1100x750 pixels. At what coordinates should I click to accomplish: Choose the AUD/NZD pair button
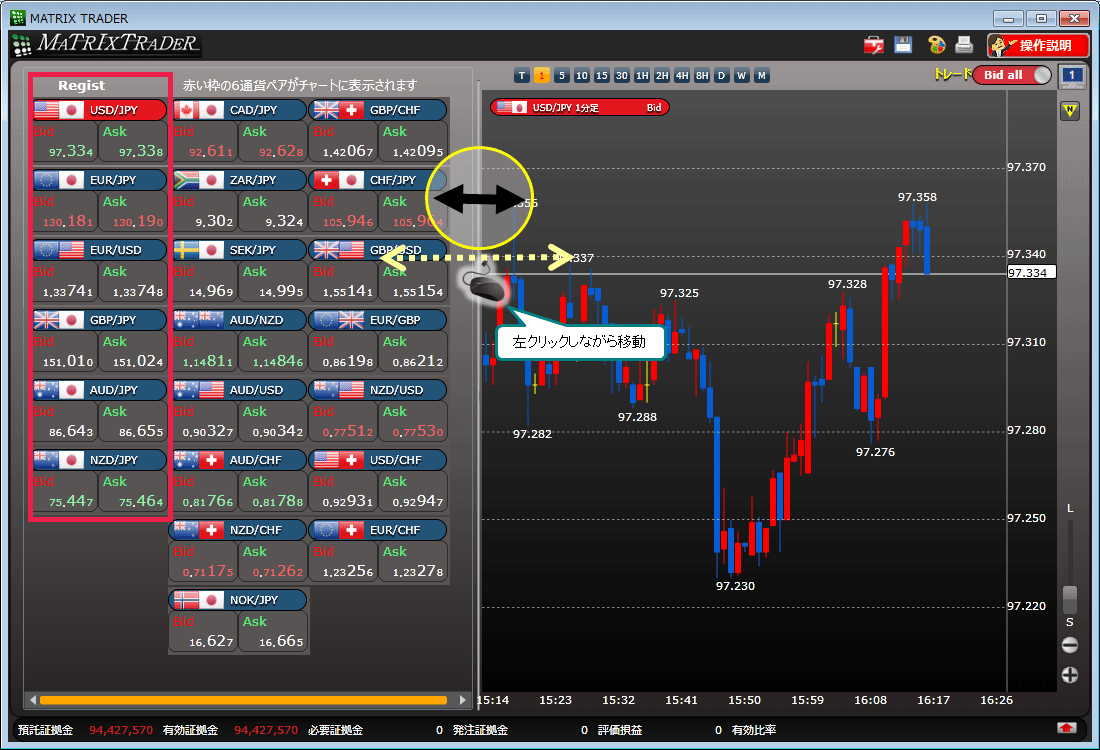[x=239, y=321]
